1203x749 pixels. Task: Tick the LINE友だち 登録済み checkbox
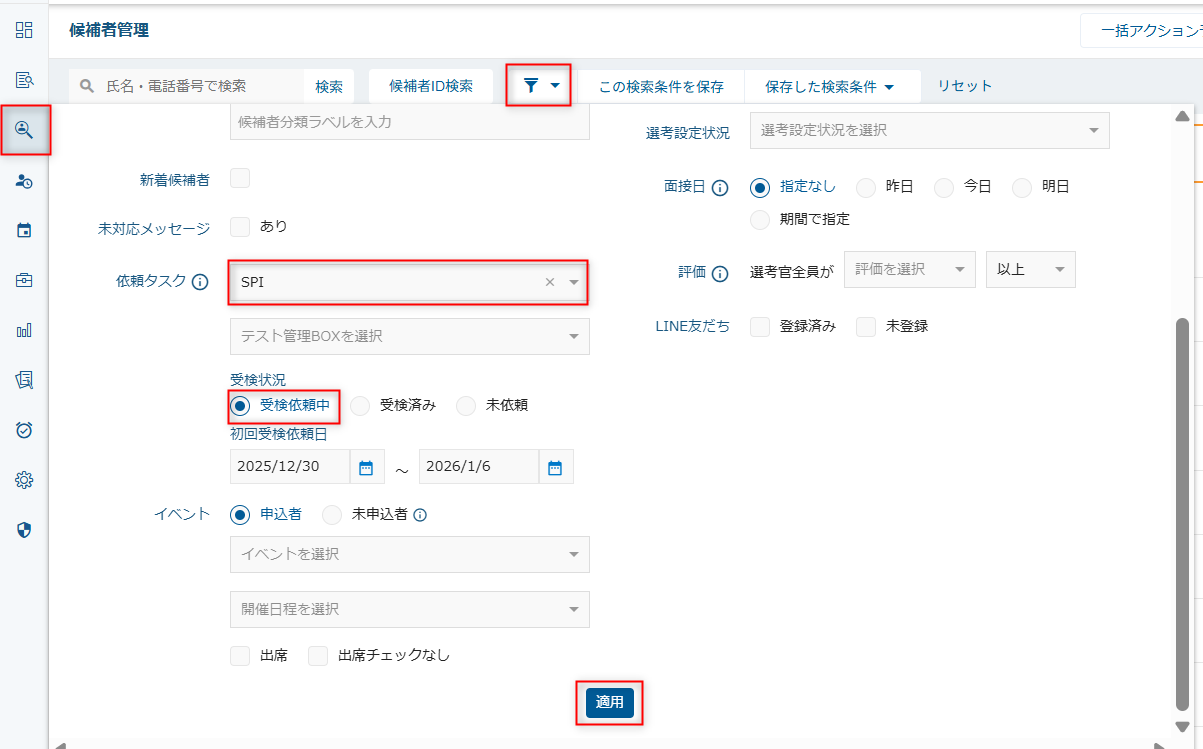(760, 326)
